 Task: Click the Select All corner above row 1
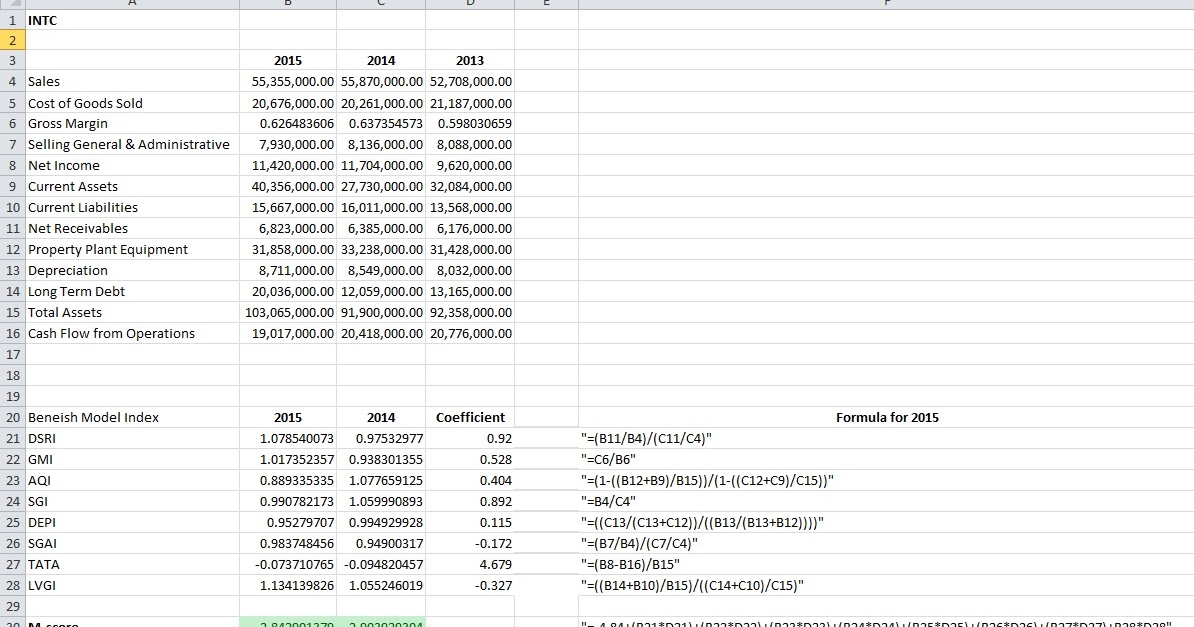pyautogui.click(x=11, y=3)
